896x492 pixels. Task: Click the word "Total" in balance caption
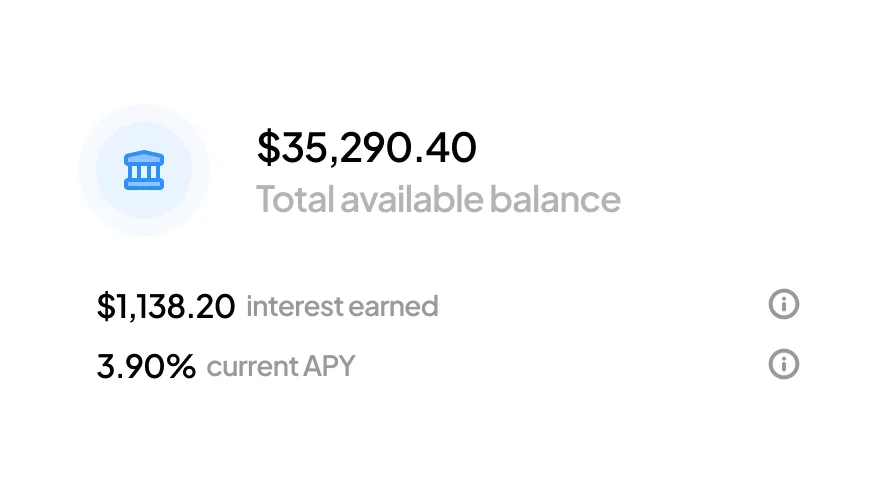(x=295, y=199)
